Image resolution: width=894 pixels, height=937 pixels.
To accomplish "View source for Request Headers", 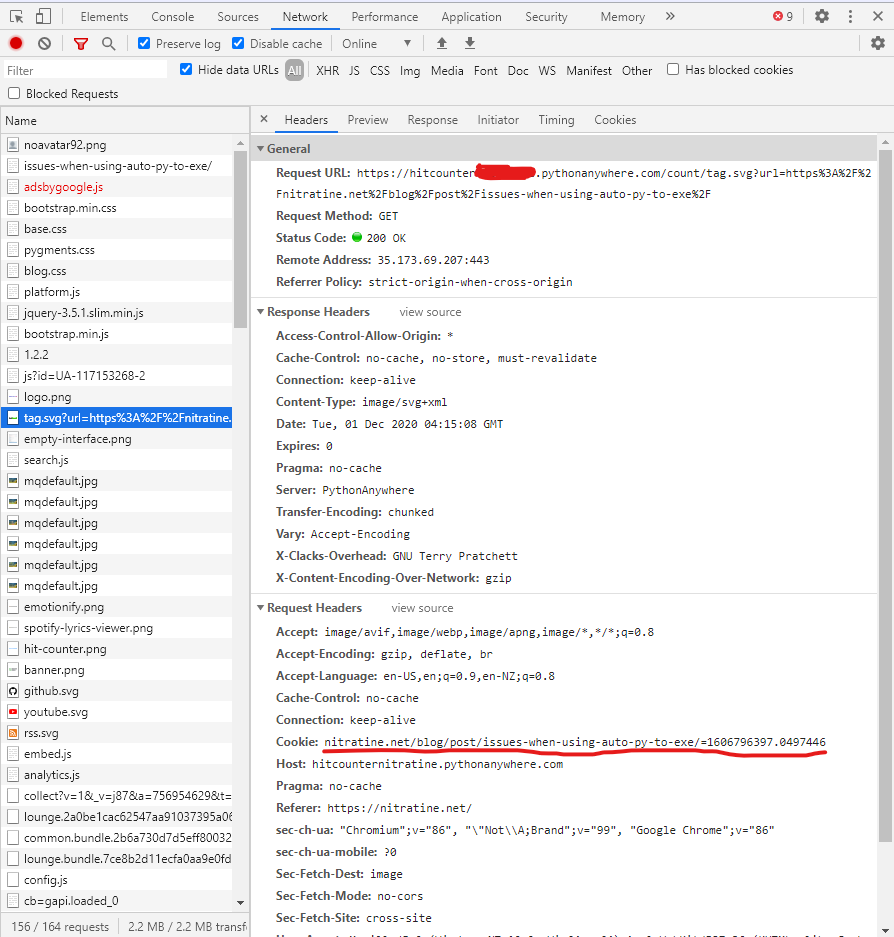I will 422,608.
